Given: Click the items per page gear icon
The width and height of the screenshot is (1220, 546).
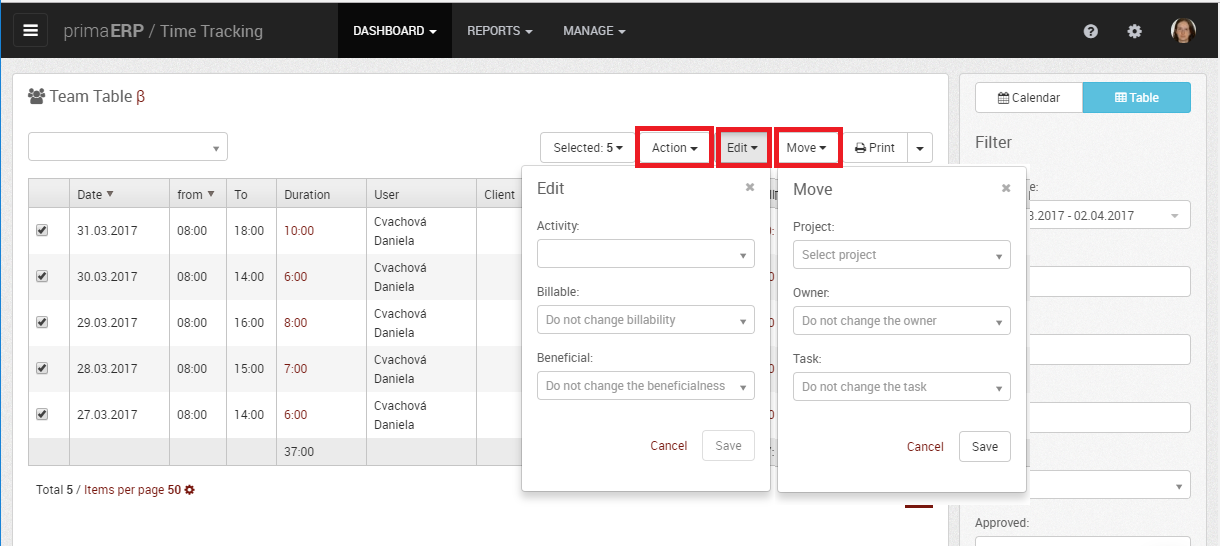Looking at the screenshot, I should [x=189, y=490].
